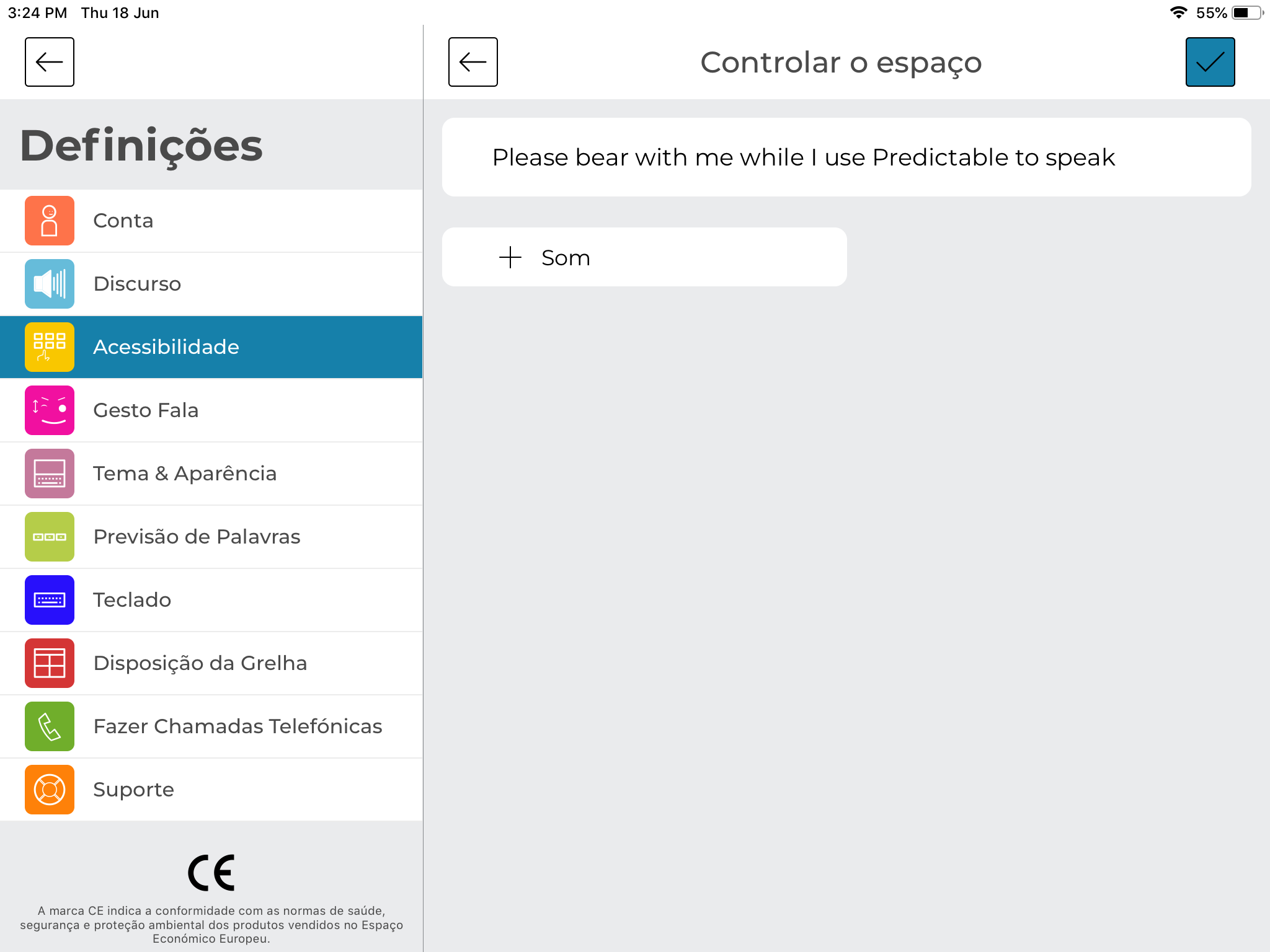1270x952 pixels.
Task: Choose Previsão de Palavras from settings list
Action: click(x=211, y=537)
